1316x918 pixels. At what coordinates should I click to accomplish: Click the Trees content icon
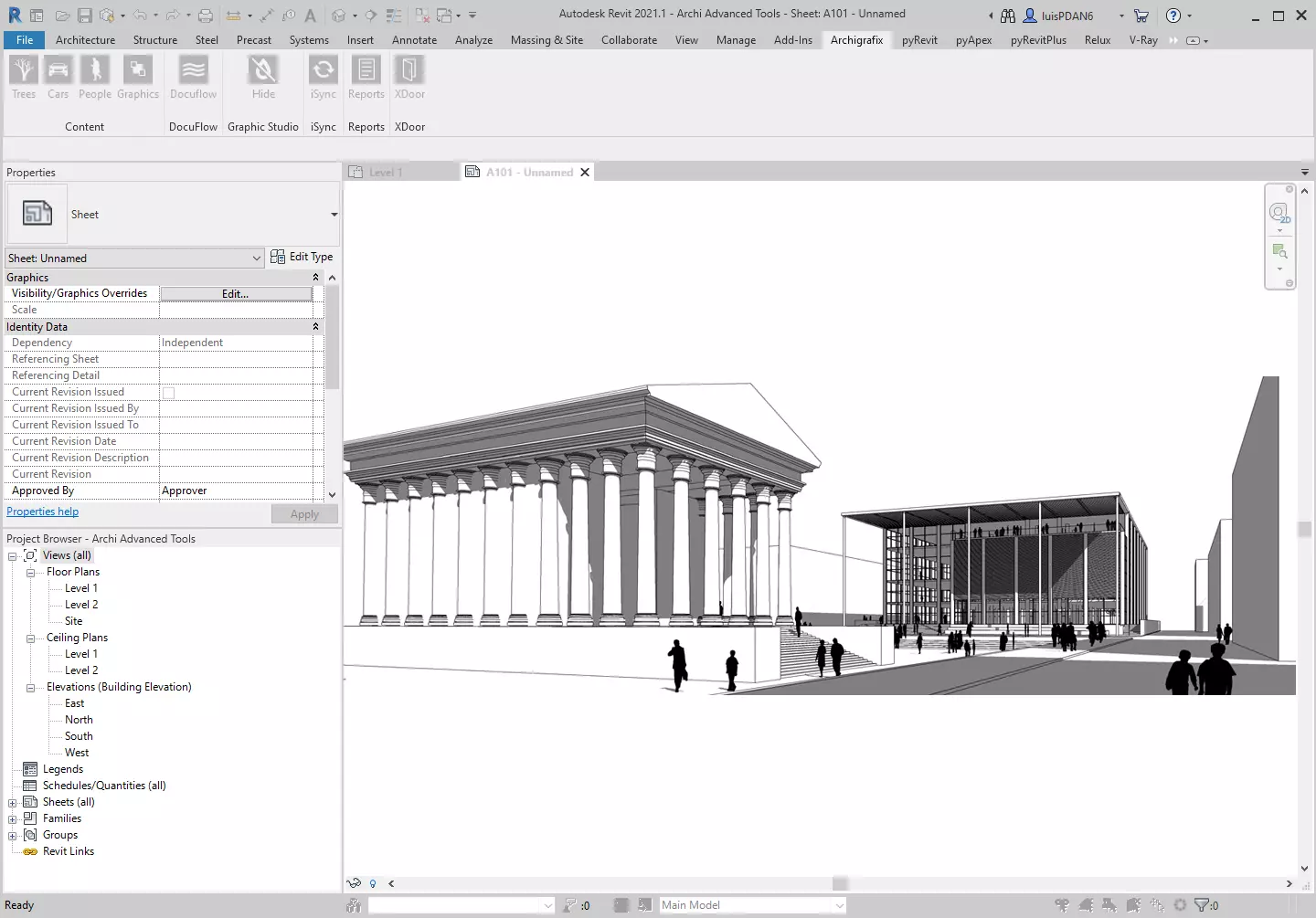pos(24,78)
